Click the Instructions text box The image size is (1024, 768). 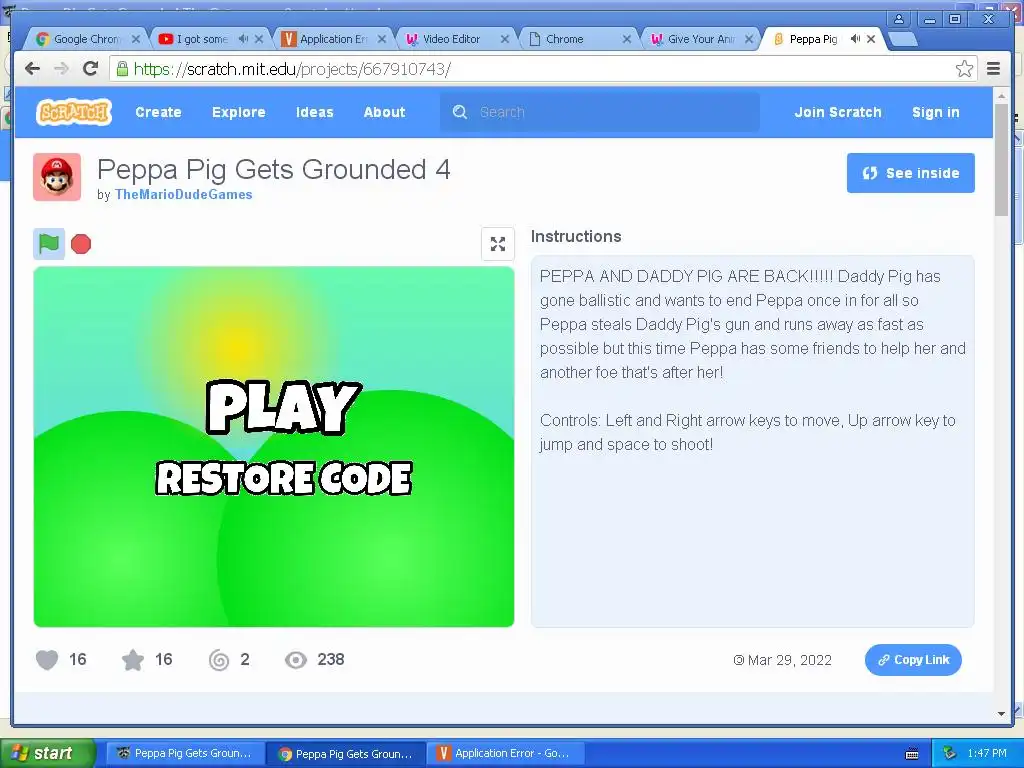pyautogui.click(x=752, y=441)
